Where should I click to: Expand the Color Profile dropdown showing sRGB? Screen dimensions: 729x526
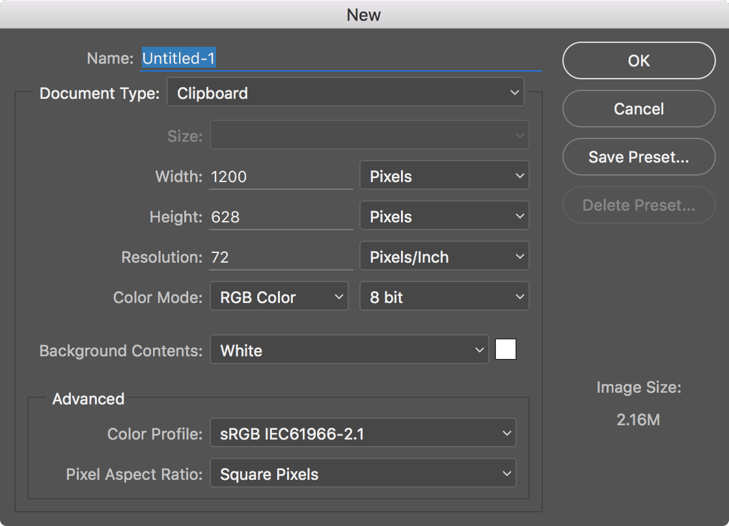tap(362, 434)
